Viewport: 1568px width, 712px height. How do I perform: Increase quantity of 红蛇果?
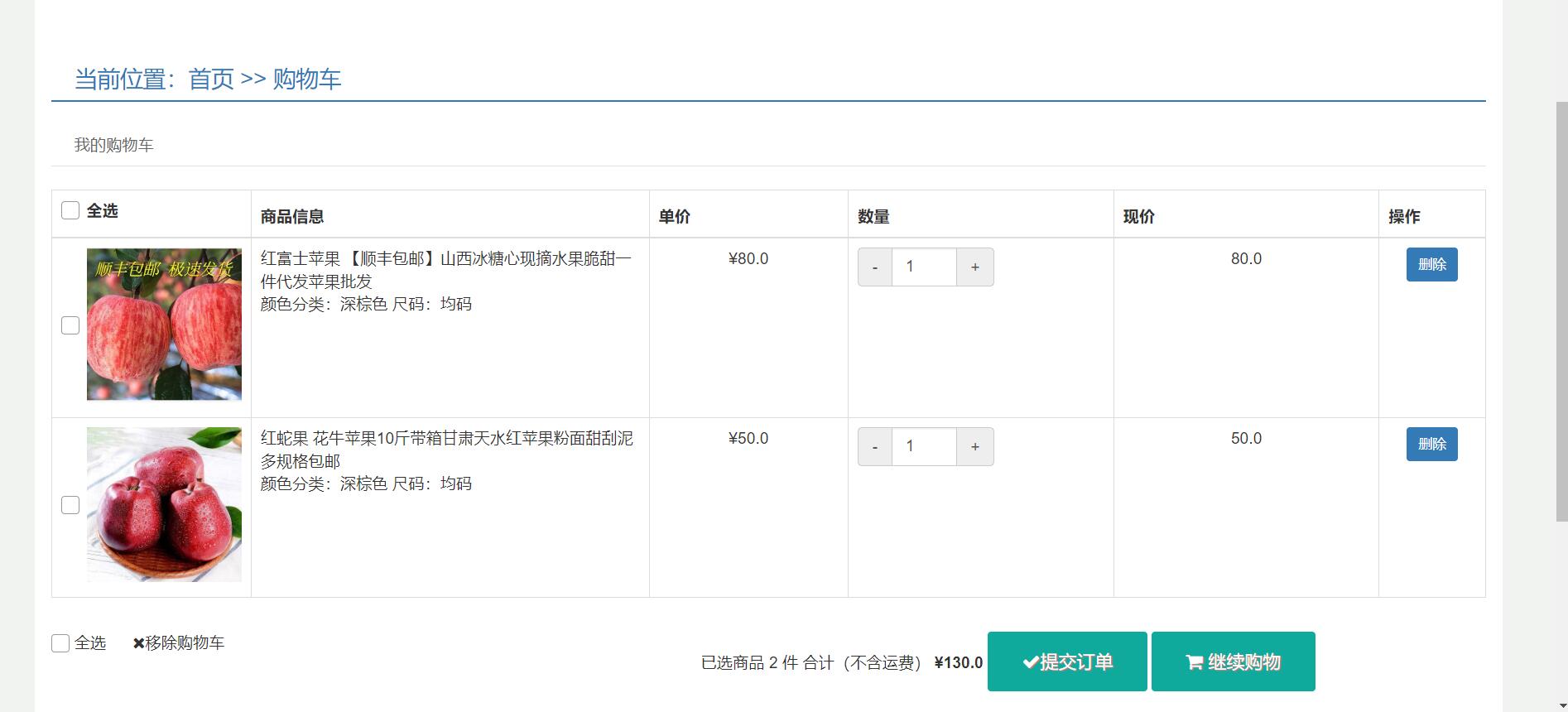point(975,447)
